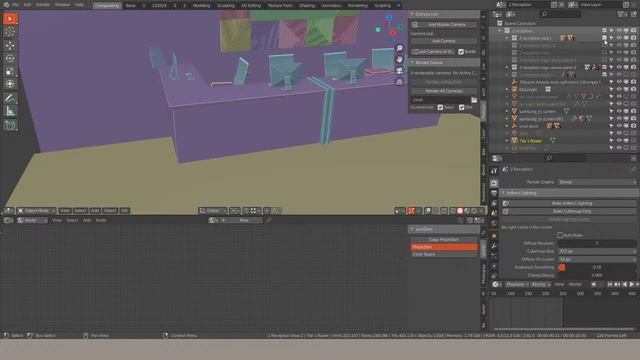Open the Object properties orange square tab
This screenshot has height=360, width=640.
coord(494,236)
